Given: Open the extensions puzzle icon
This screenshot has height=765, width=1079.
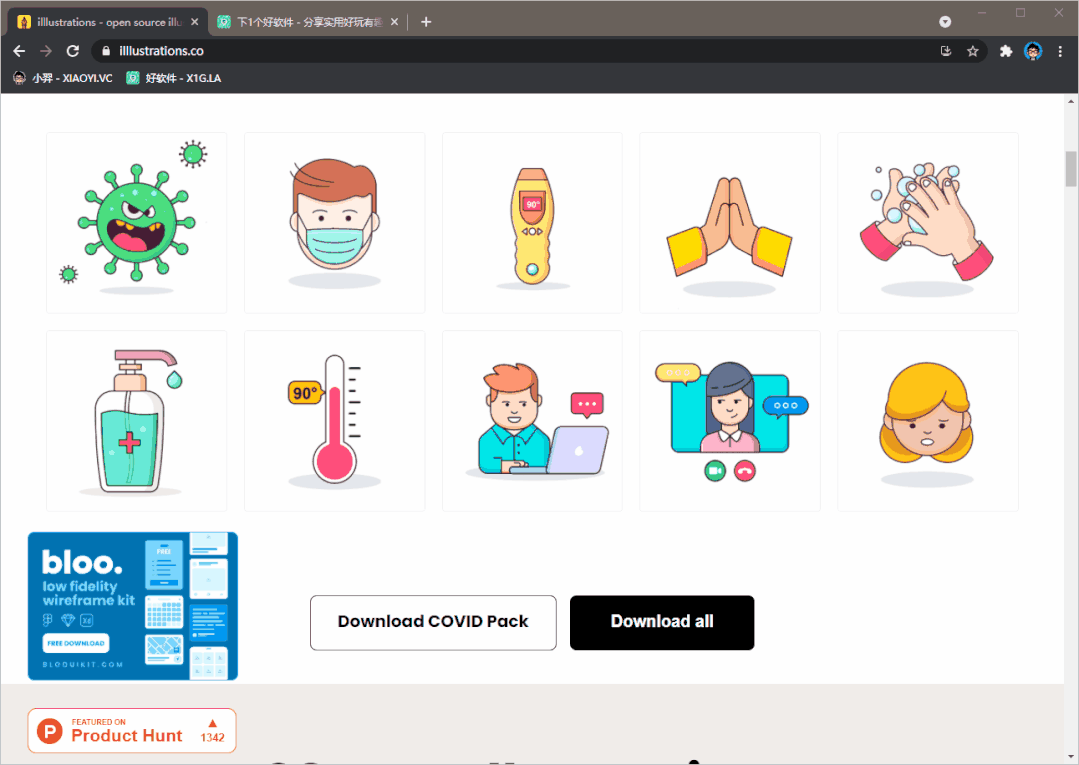Looking at the screenshot, I should (1006, 51).
